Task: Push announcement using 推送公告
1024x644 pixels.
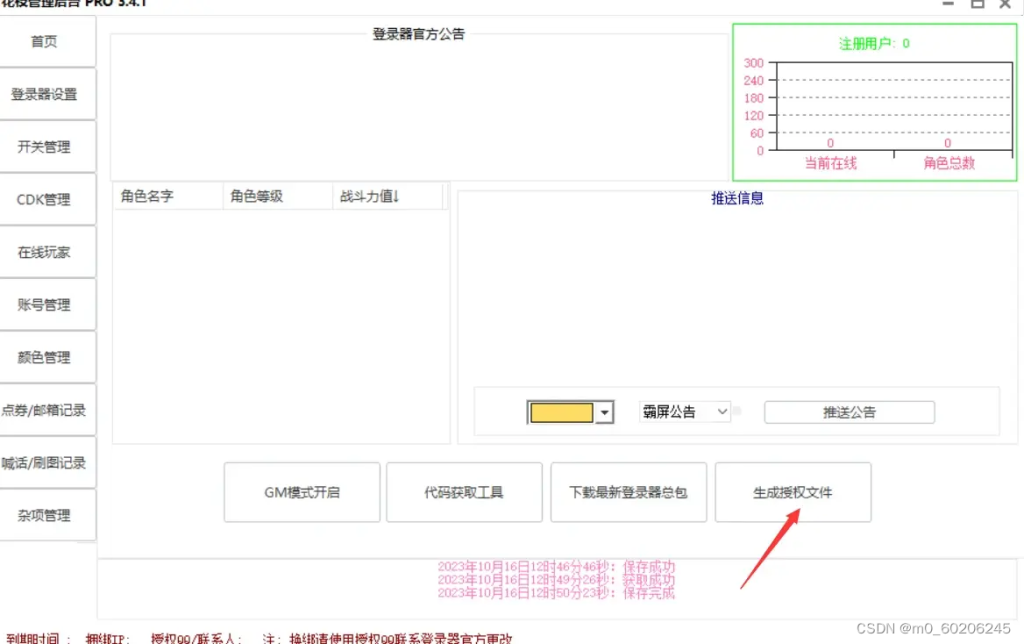Action: click(849, 411)
